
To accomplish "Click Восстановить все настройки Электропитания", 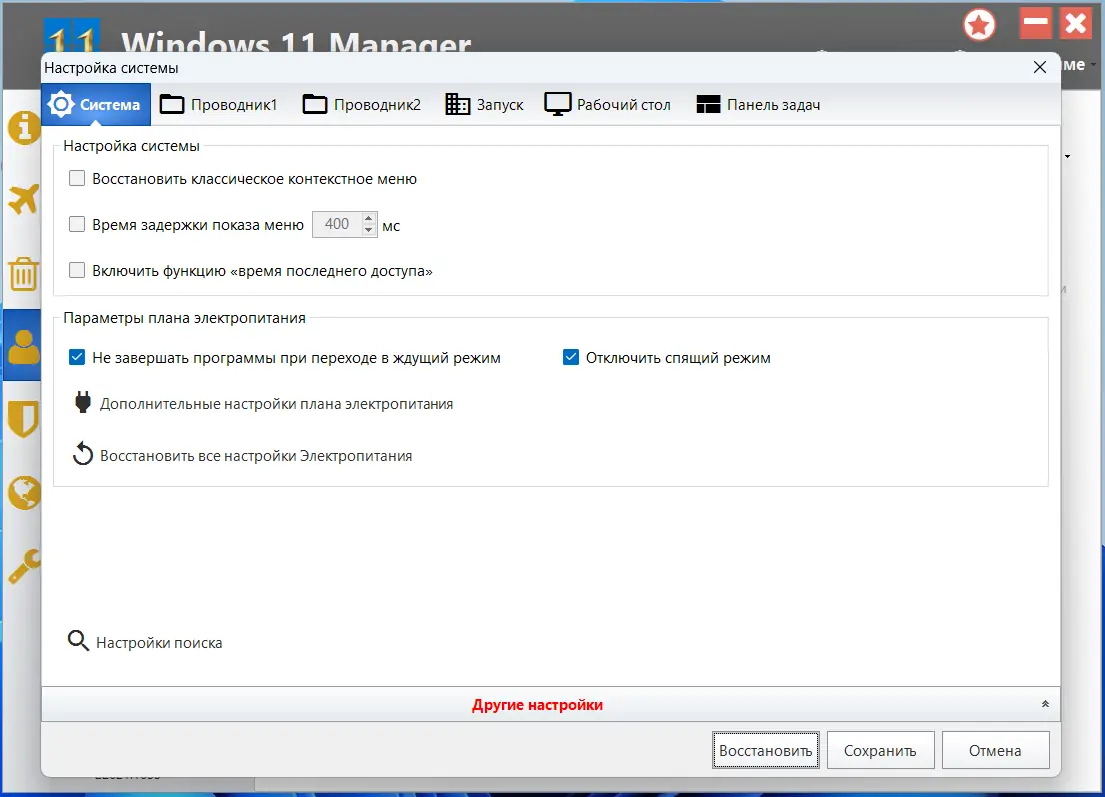I will pos(256,456).
